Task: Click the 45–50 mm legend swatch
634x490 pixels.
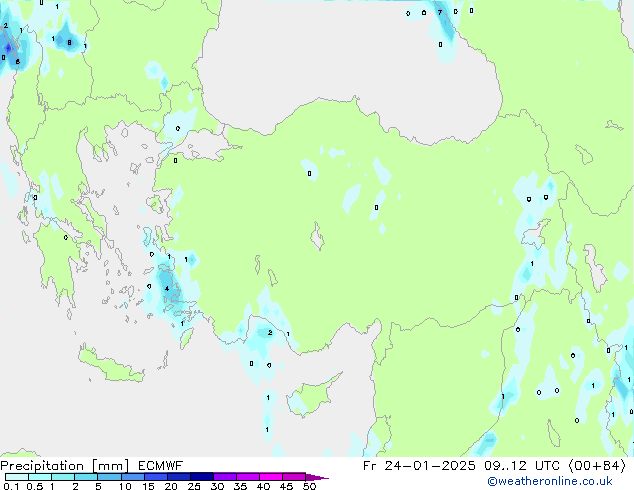Action: [x=294, y=477]
